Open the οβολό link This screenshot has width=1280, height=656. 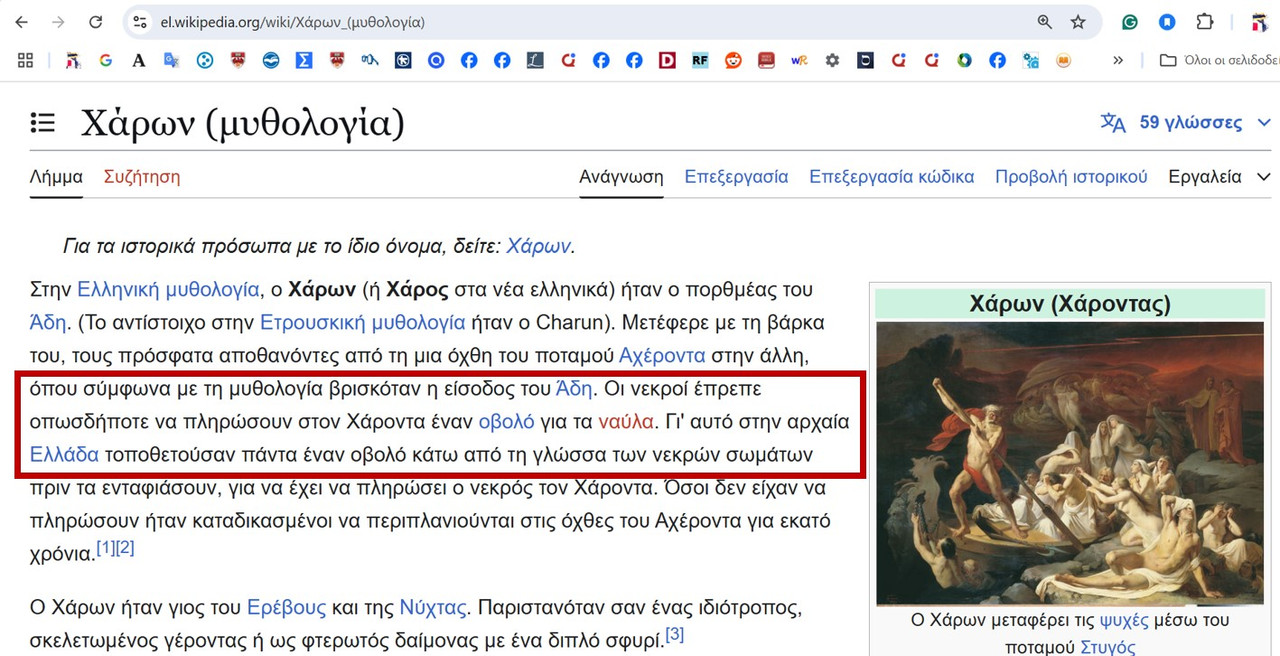click(507, 421)
